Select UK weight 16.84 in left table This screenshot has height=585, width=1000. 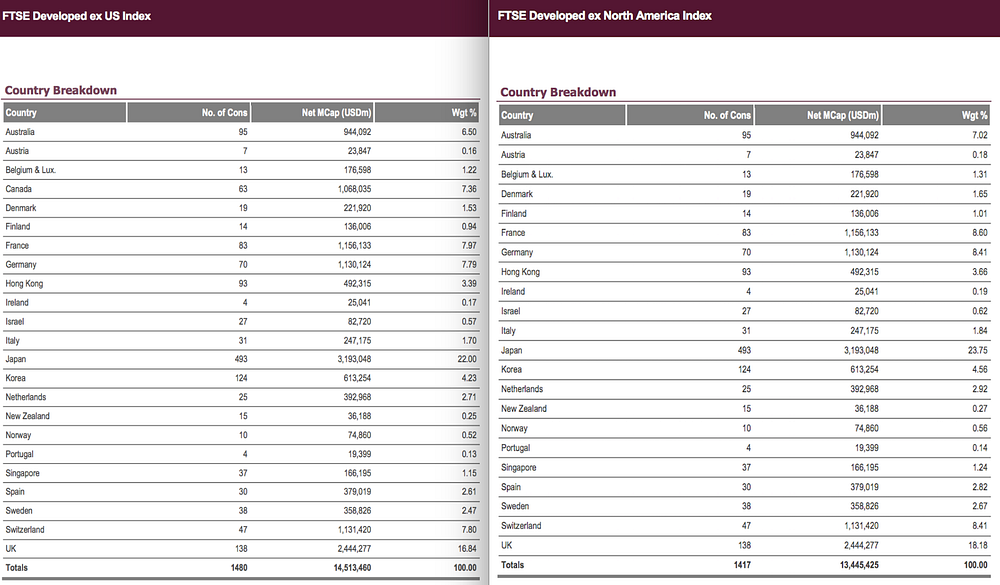[x=467, y=549]
